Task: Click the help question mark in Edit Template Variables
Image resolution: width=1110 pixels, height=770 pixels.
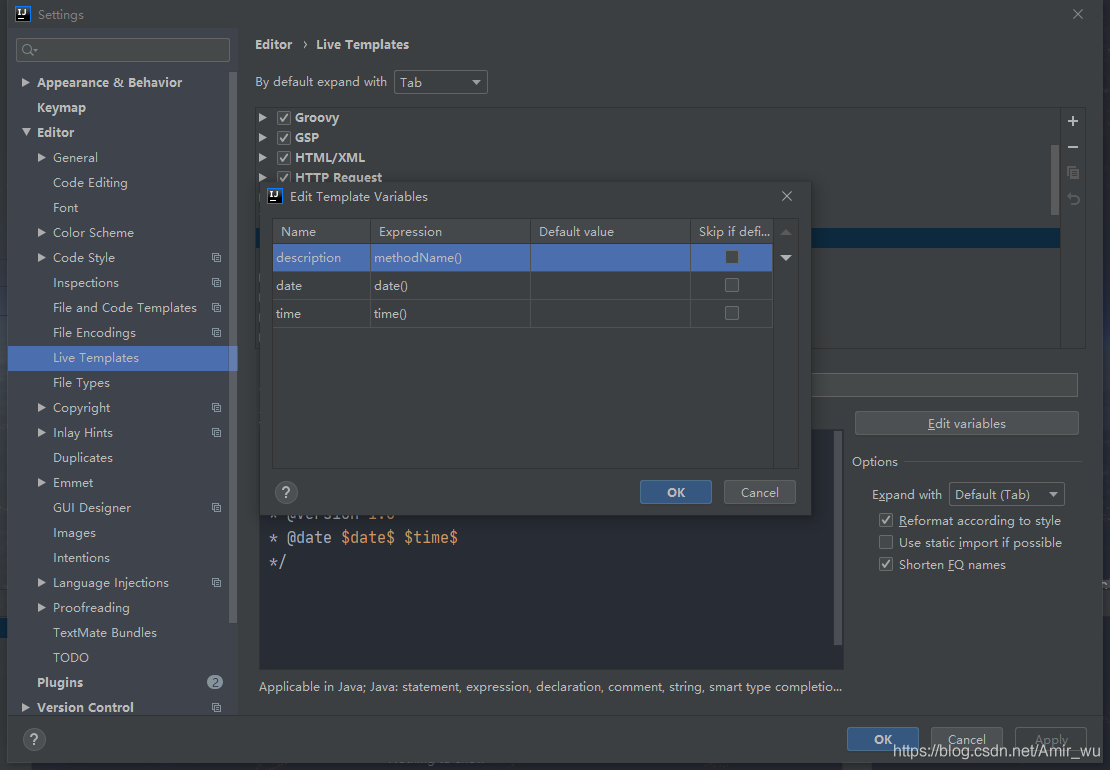Action: click(286, 492)
